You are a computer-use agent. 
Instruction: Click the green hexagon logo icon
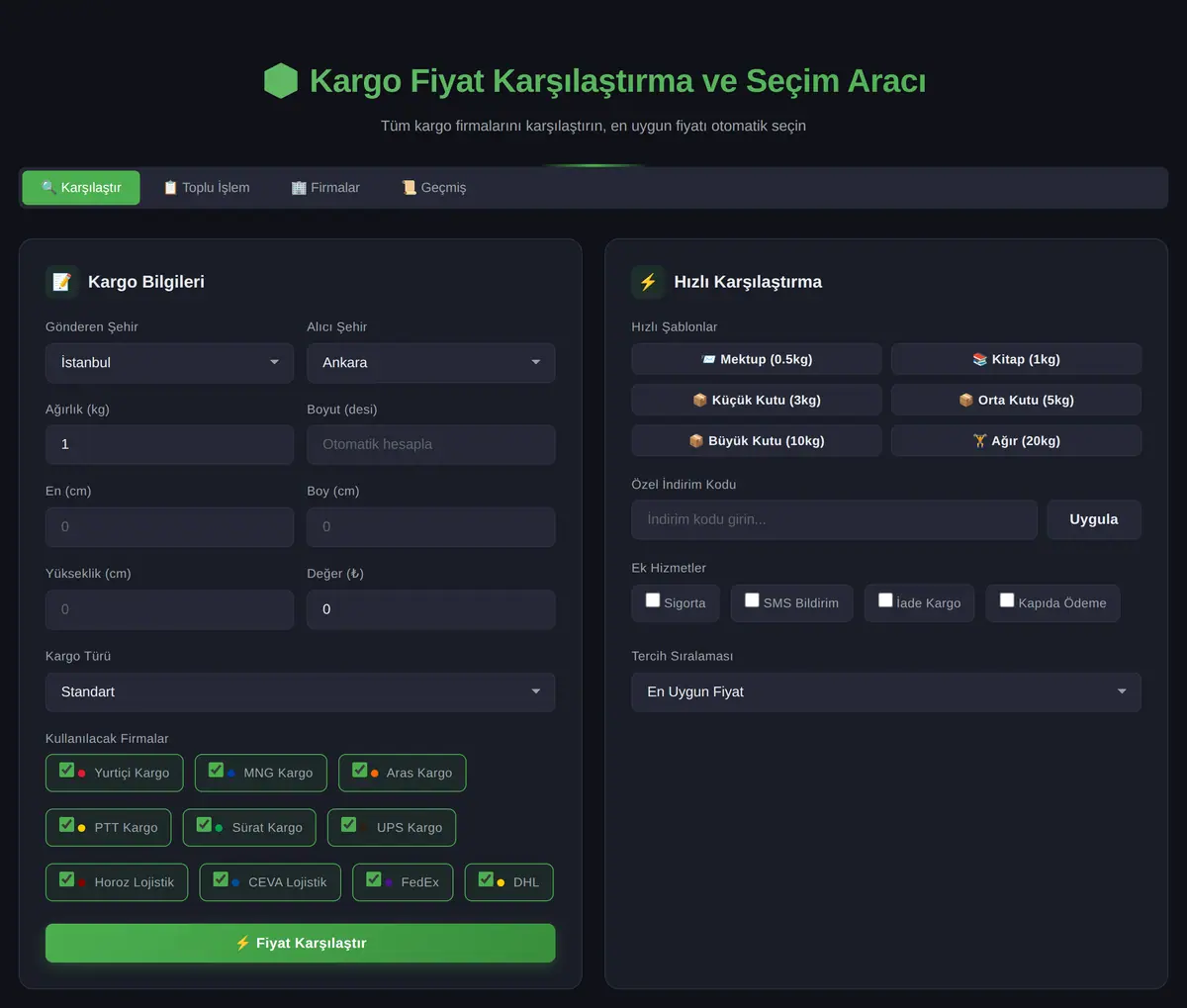(x=281, y=81)
